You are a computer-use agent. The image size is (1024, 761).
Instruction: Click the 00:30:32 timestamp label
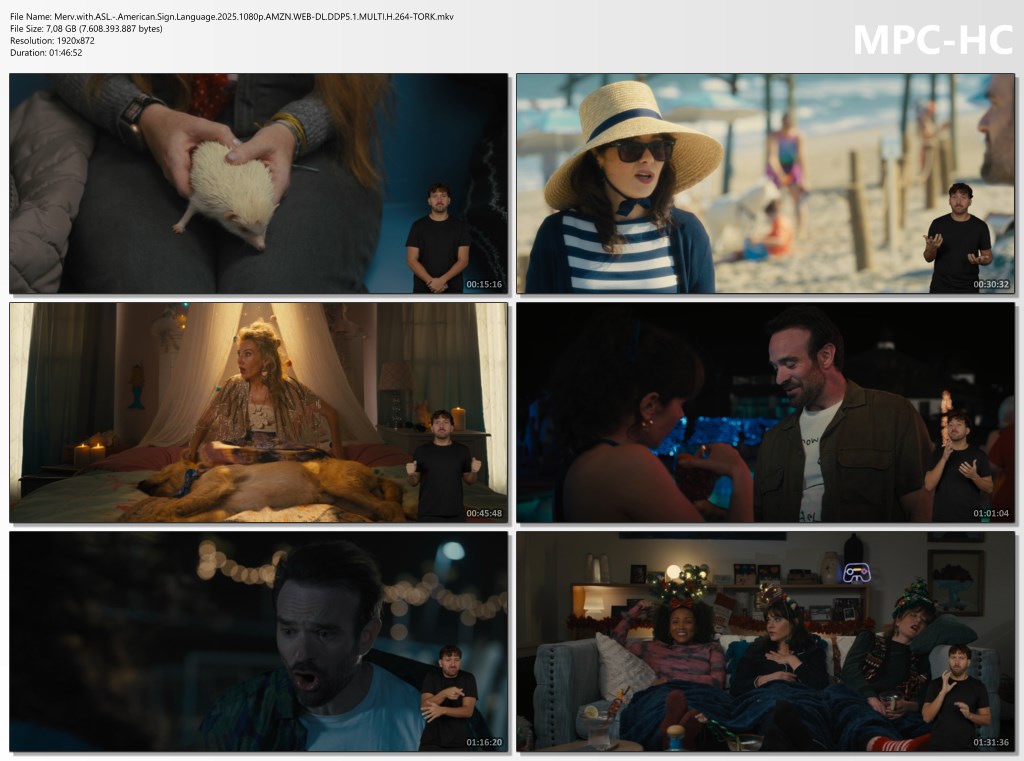coord(991,285)
